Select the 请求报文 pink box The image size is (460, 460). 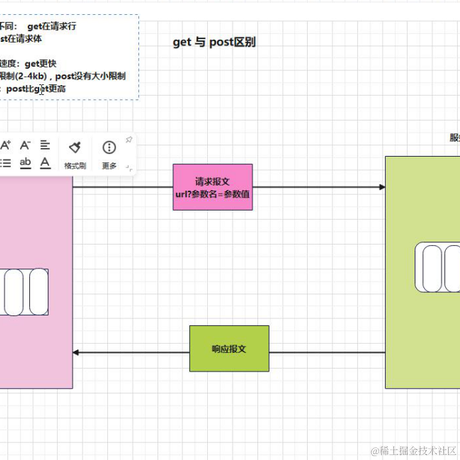click(x=213, y=187)
